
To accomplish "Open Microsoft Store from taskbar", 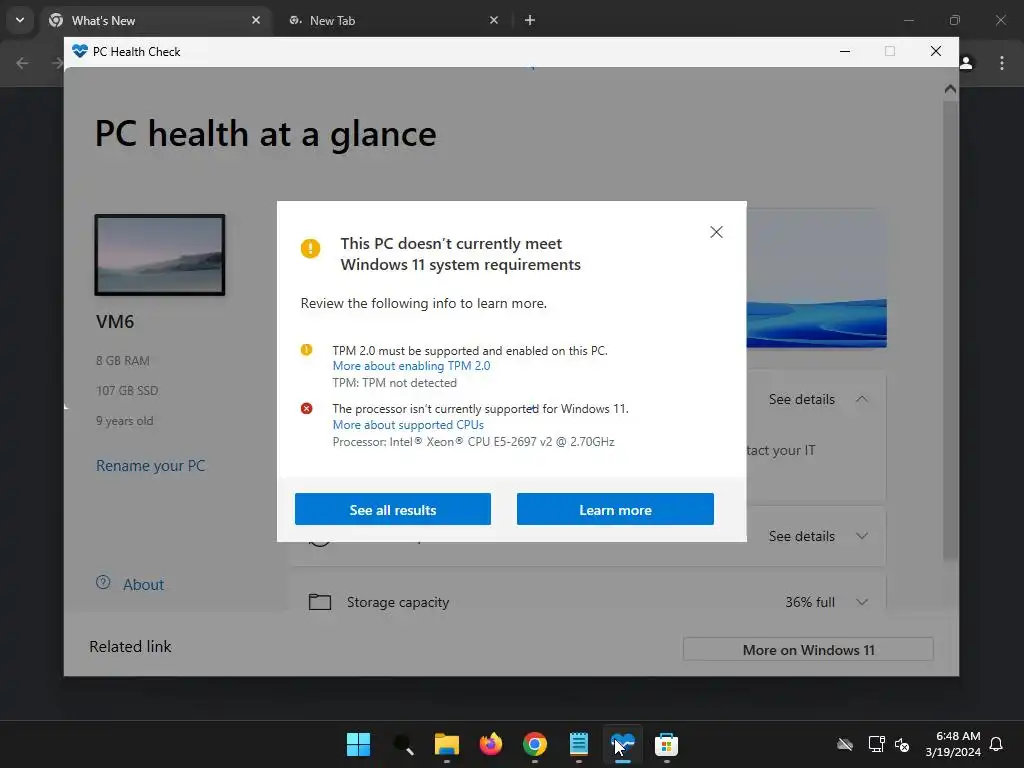I will pyautogui.click(x=667, y=744).
